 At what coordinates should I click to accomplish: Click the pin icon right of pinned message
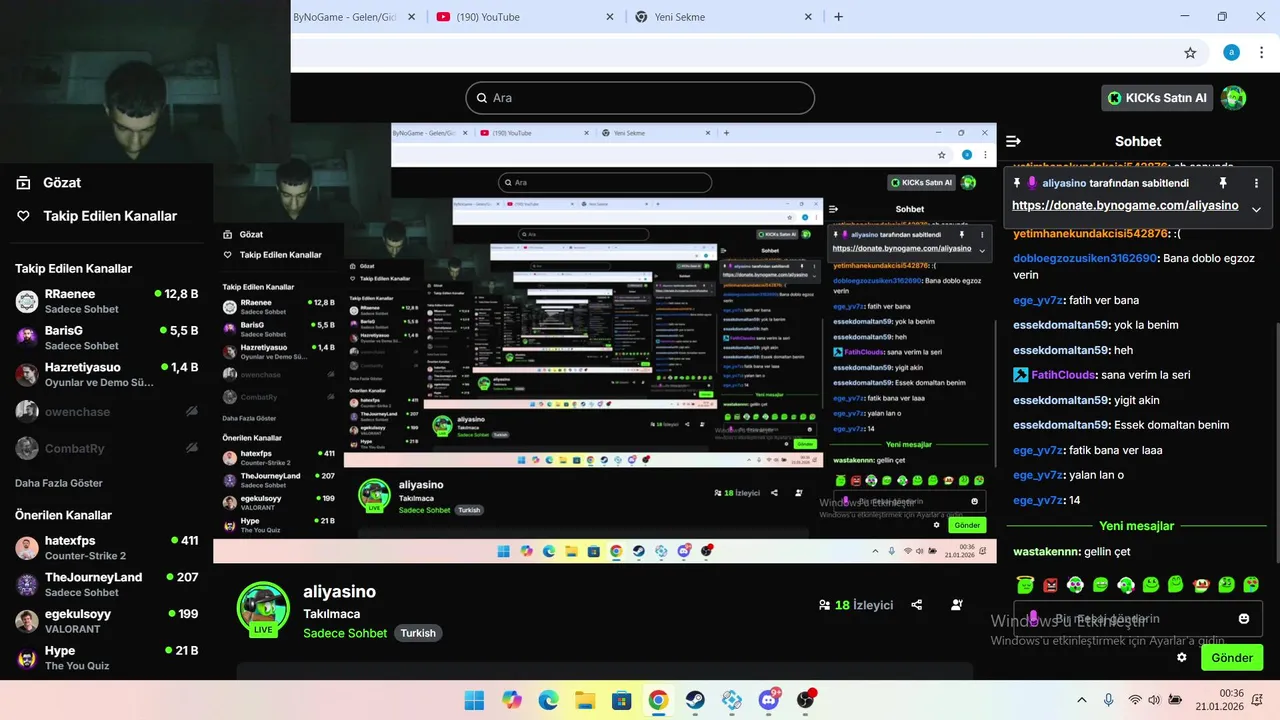point(1222,183)
